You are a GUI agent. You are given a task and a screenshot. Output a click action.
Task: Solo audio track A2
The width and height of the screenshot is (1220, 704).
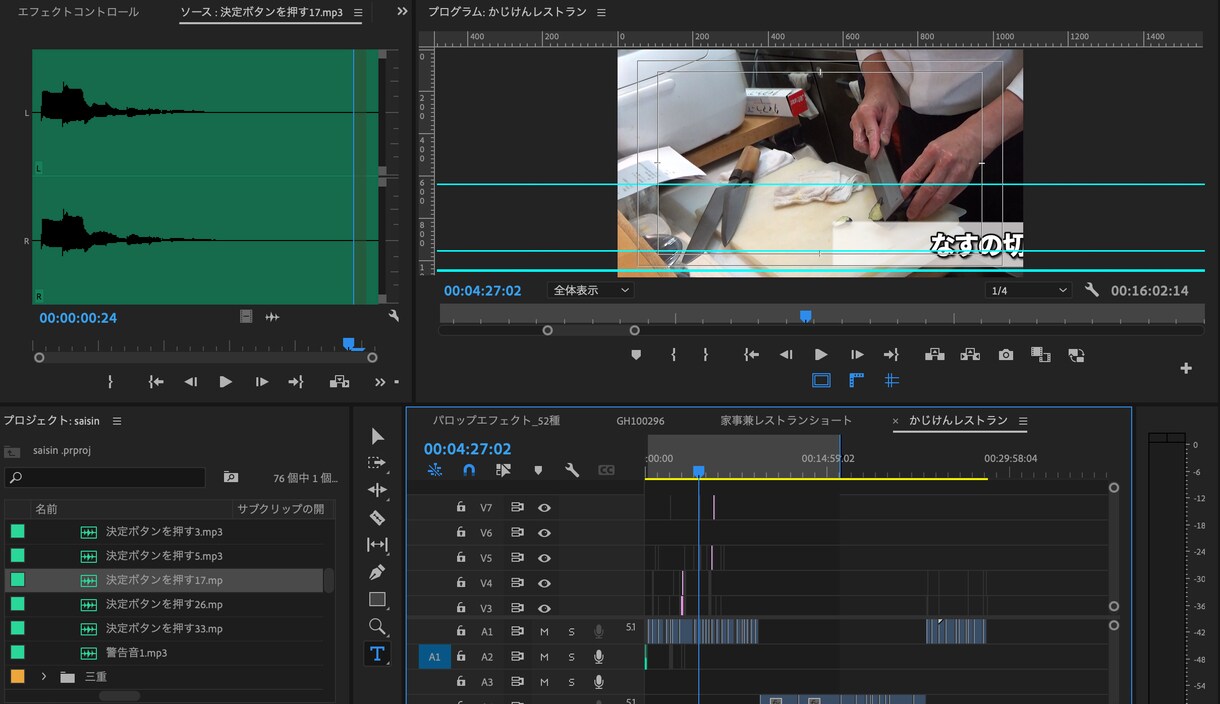572,657
